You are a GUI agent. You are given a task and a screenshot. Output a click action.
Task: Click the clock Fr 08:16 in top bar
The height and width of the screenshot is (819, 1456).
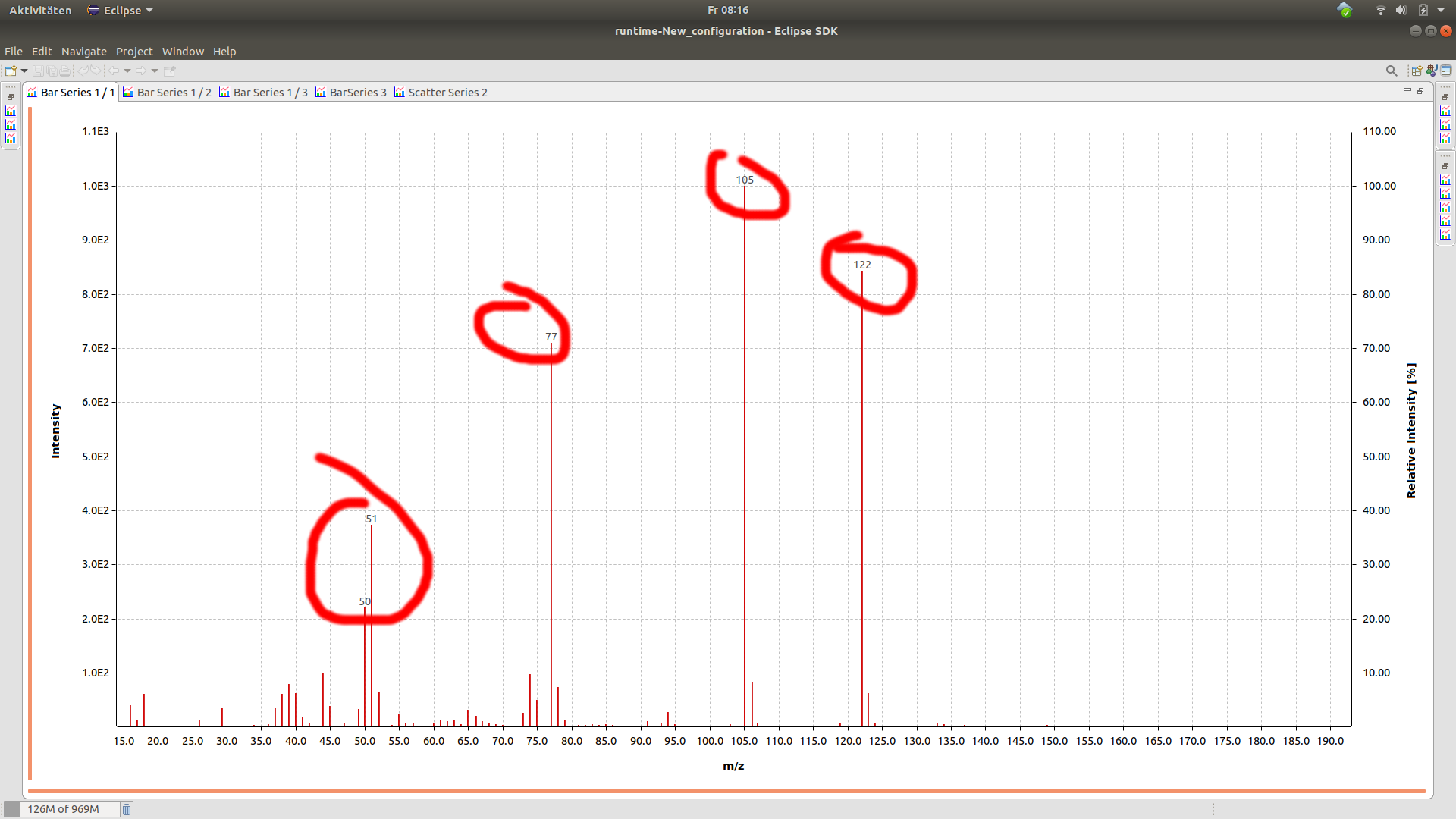(x=727, y=10)
